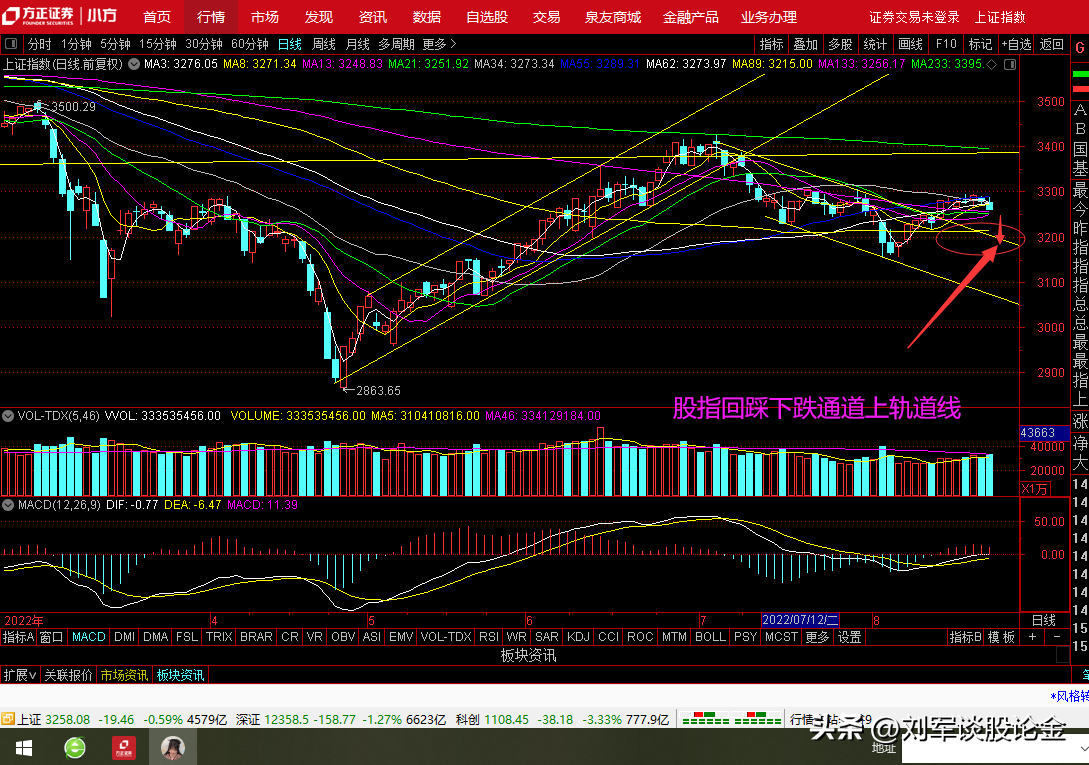The width and height of the screenshot is (1089, 765).
Task: Click the +自选 button
Action: 1015,44
